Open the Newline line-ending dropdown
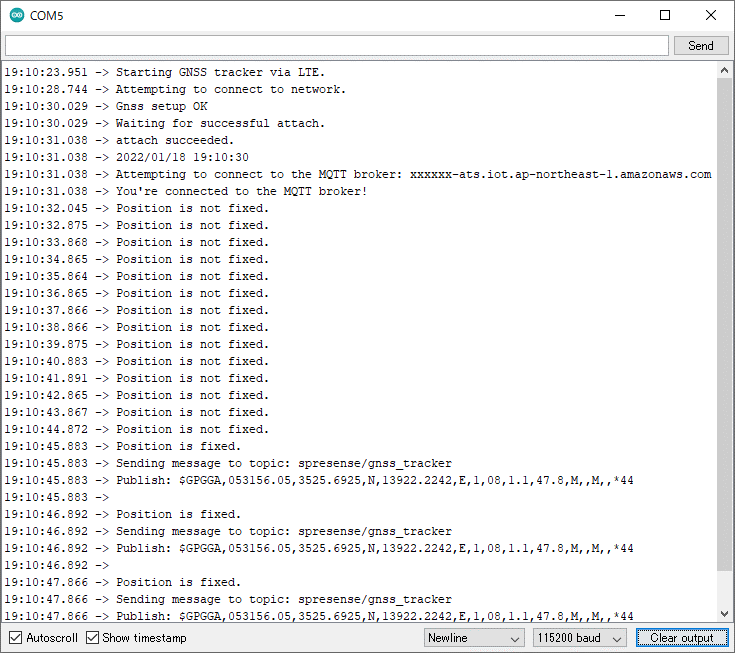 tap(474, 638)
